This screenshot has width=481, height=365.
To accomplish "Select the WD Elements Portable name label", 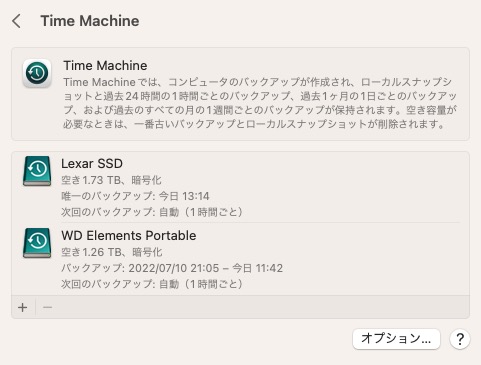I will (x=129, y=236).
